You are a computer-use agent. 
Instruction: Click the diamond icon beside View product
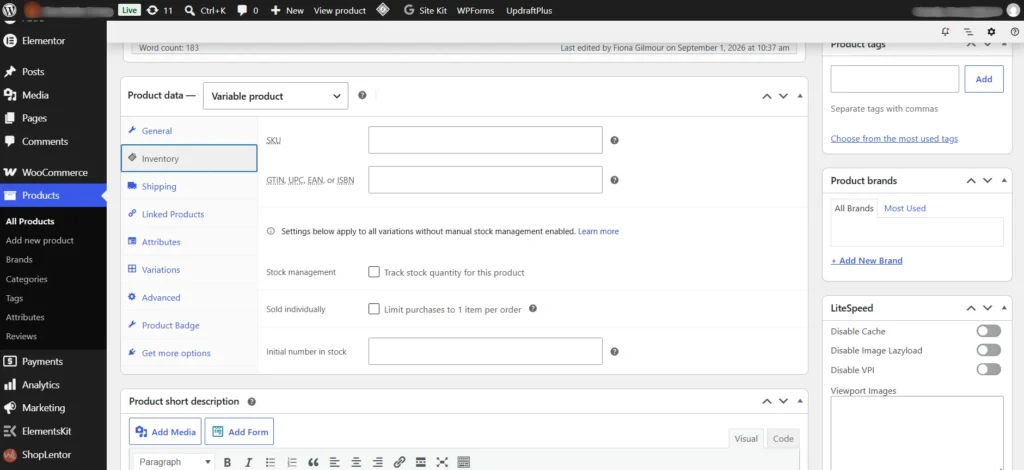[383, 10]
